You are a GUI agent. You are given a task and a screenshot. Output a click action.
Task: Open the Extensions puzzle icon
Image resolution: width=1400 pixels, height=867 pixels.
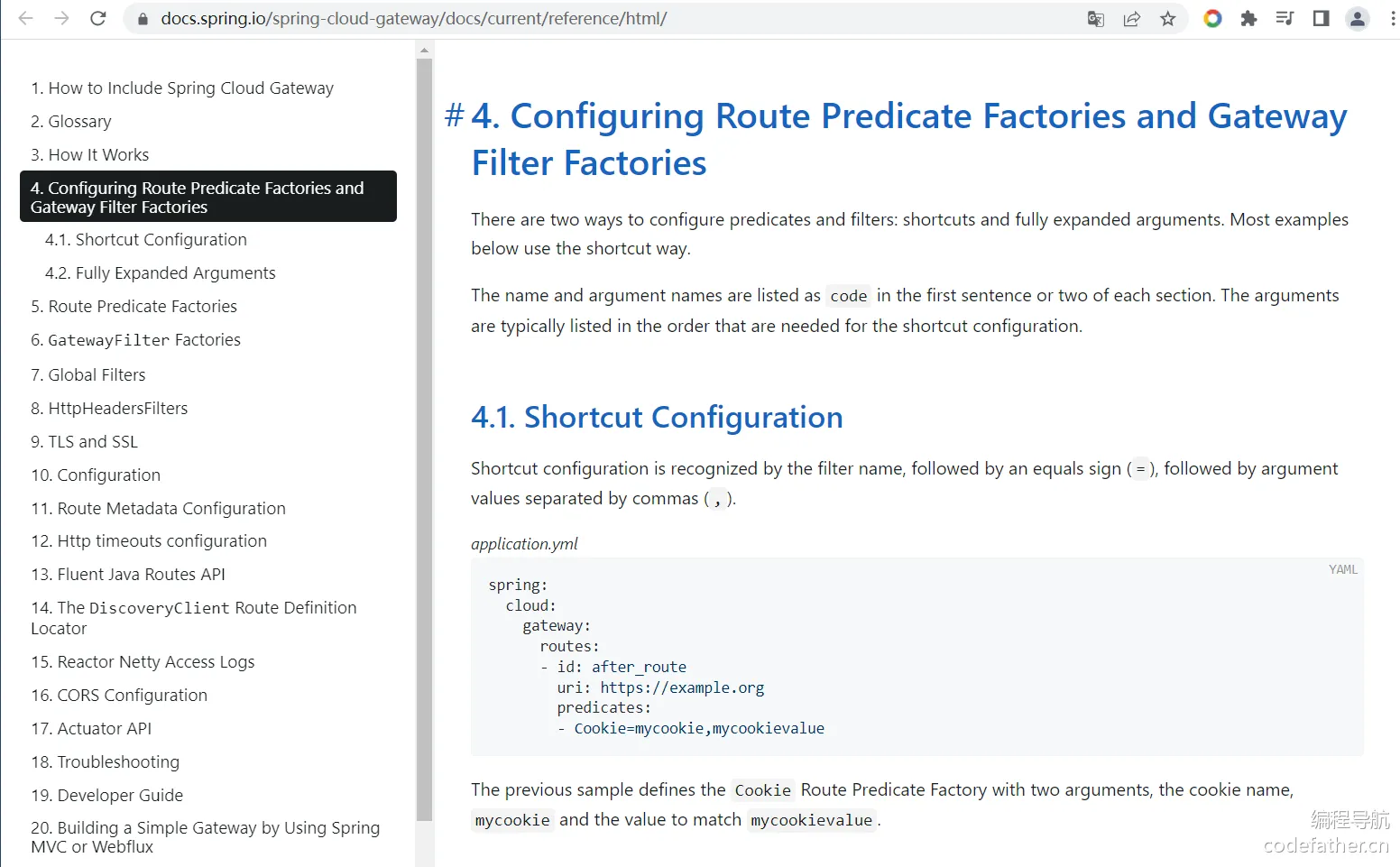tap(1249, 18)
